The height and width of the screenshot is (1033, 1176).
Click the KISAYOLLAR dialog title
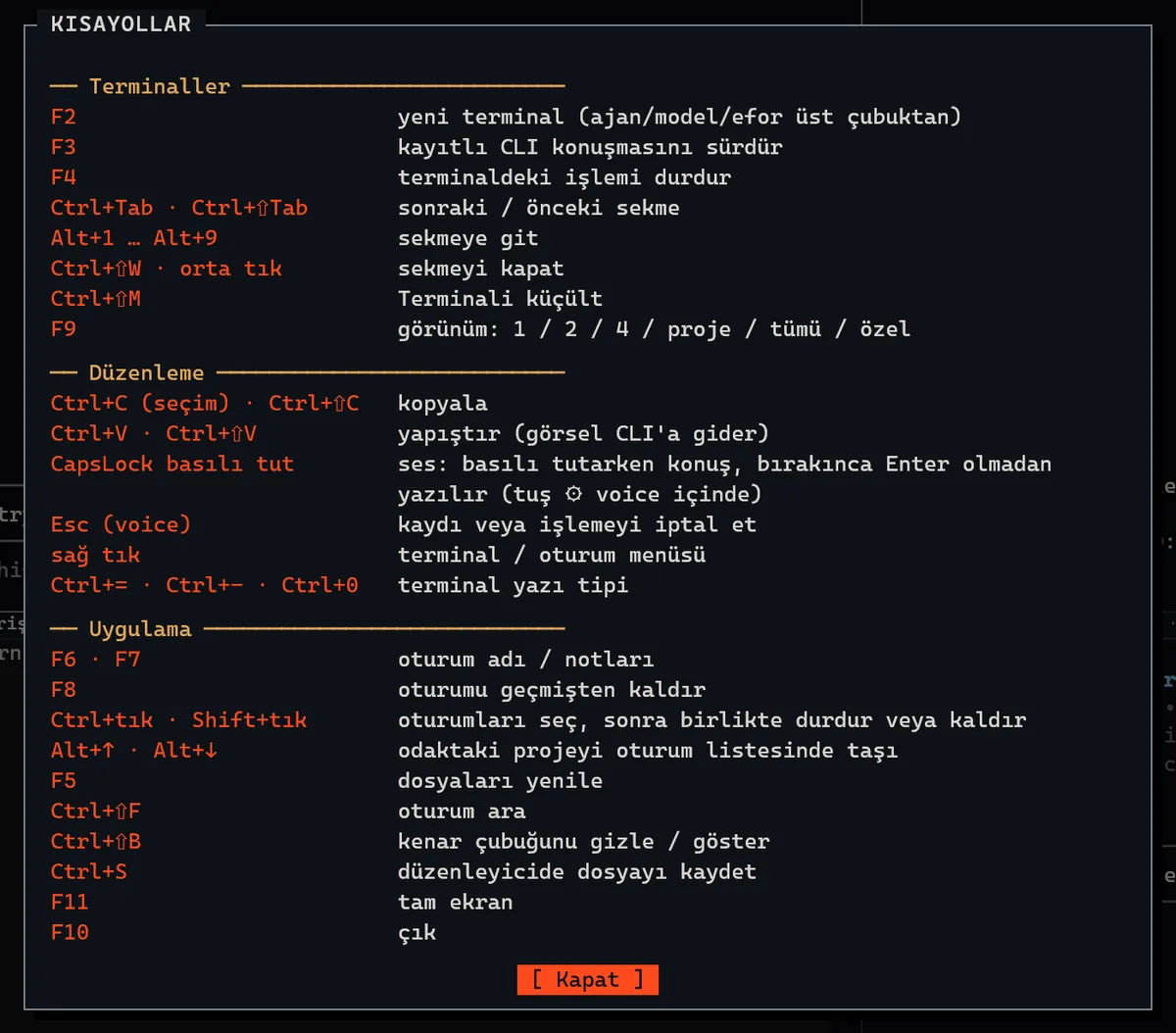tap(121, 24)
